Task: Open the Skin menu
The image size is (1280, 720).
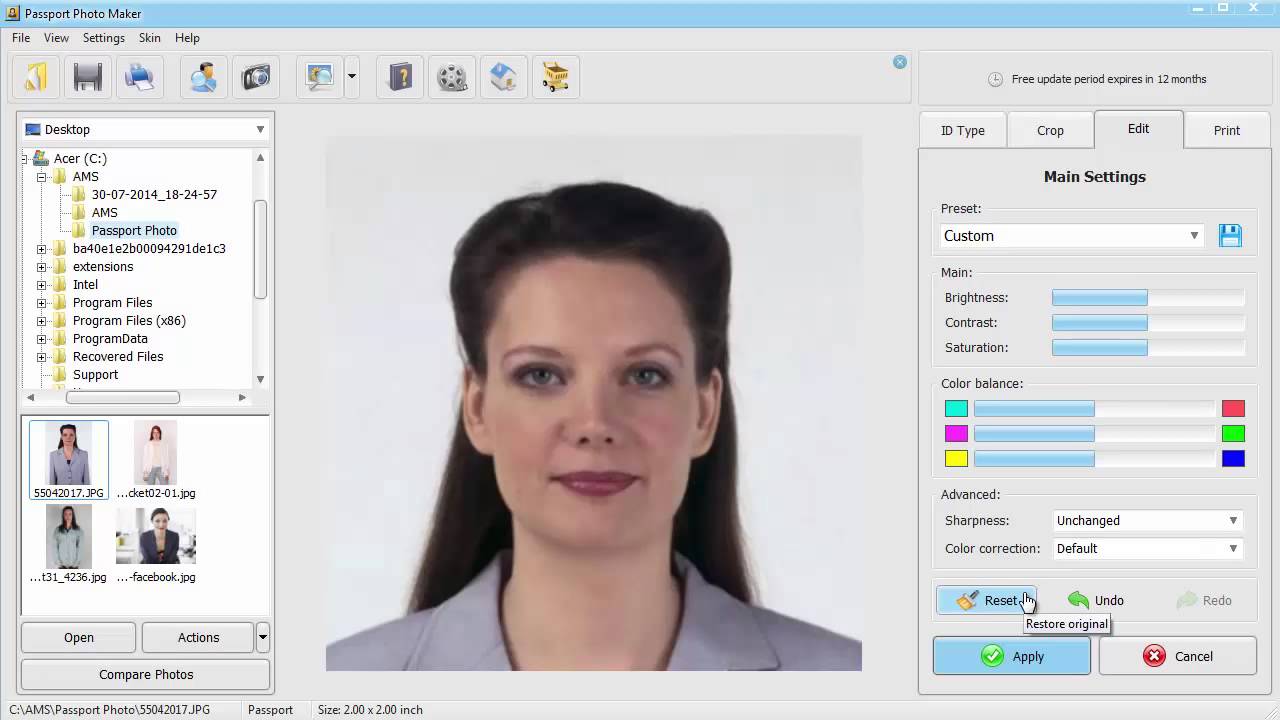Action: pos(150,38)
